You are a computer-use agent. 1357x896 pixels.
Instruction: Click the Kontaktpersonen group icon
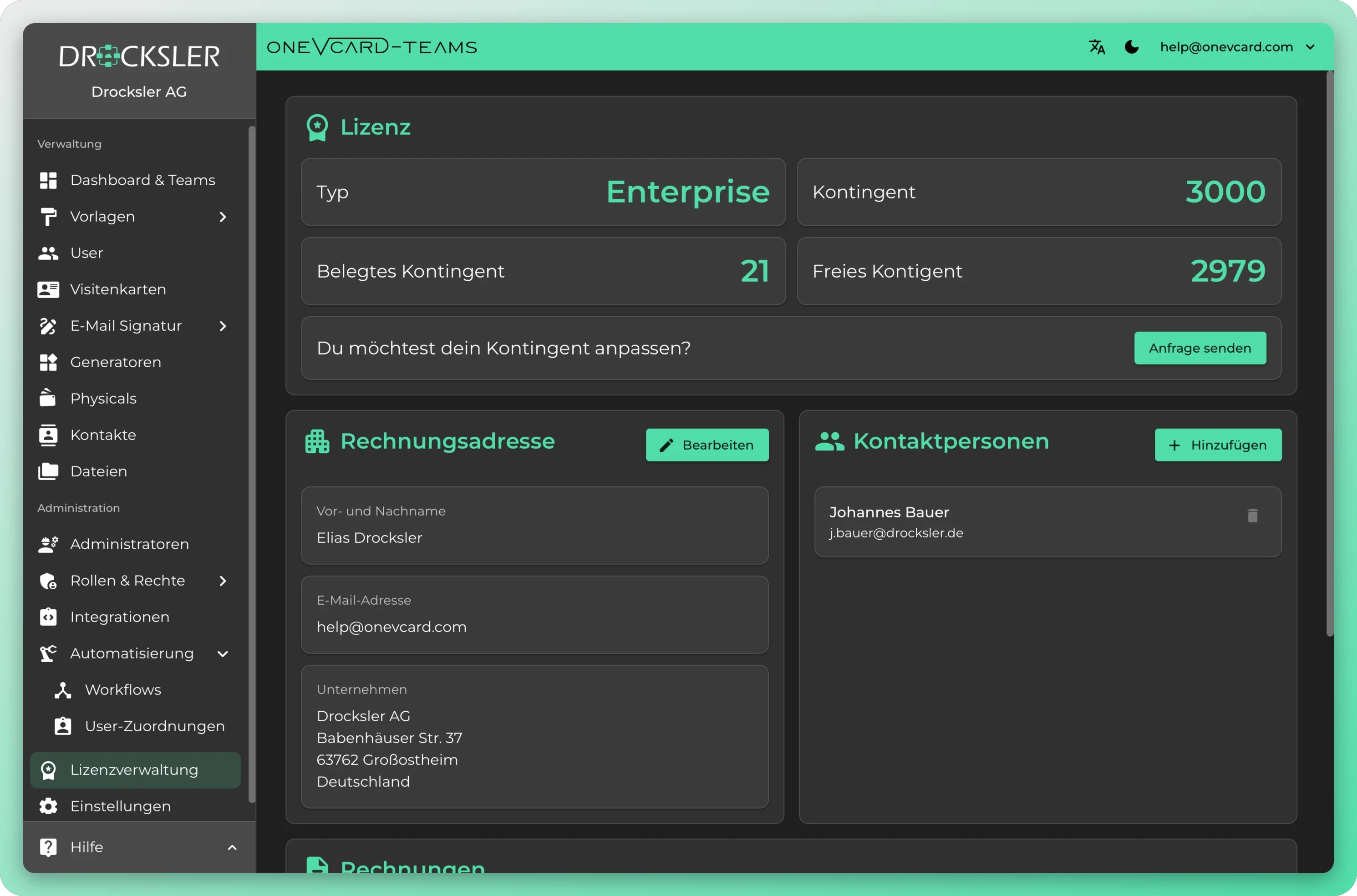click(829, 441)
